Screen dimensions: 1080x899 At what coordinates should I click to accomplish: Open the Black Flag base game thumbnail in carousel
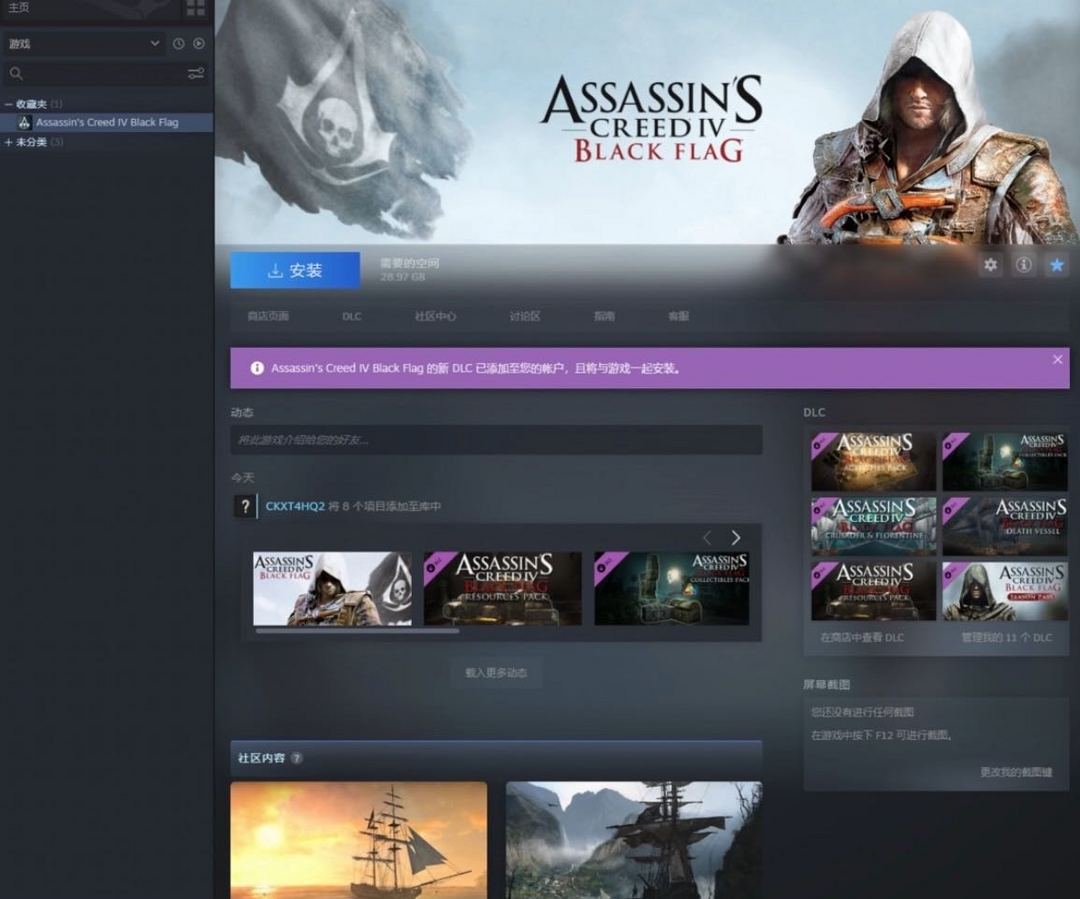(x=332, y=588)
